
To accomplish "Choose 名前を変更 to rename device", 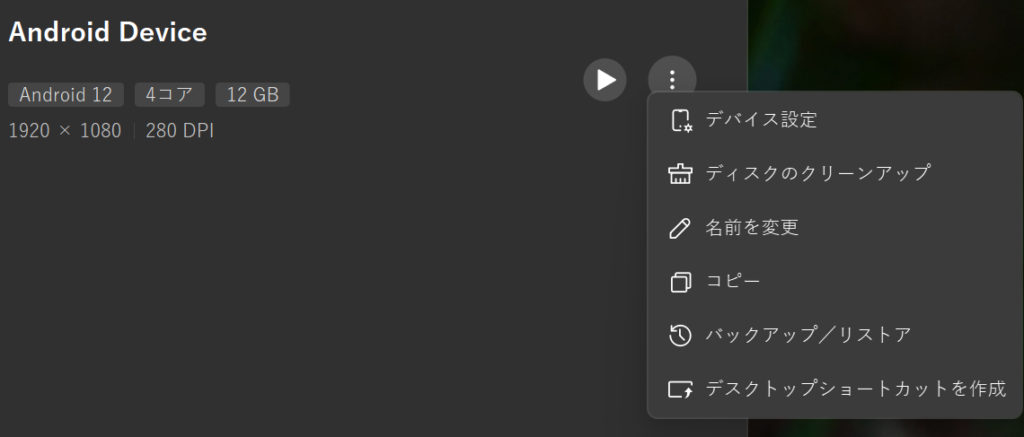I will click(752, 228).
